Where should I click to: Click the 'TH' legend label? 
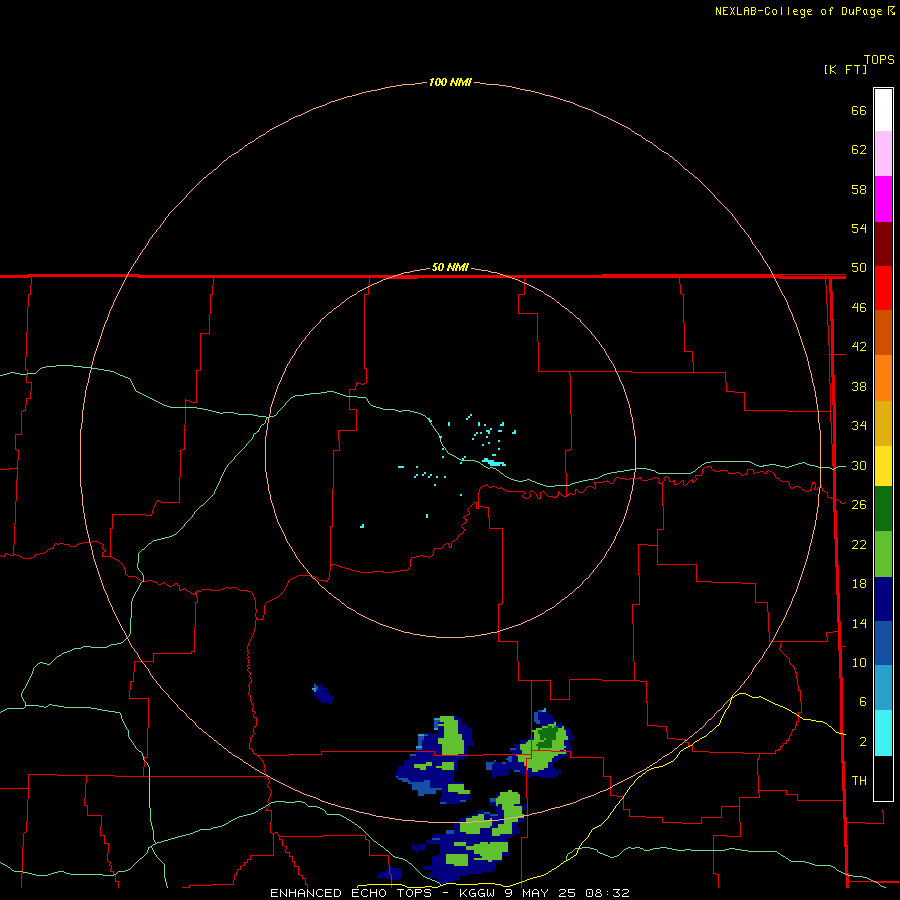[x=859, y=781]
